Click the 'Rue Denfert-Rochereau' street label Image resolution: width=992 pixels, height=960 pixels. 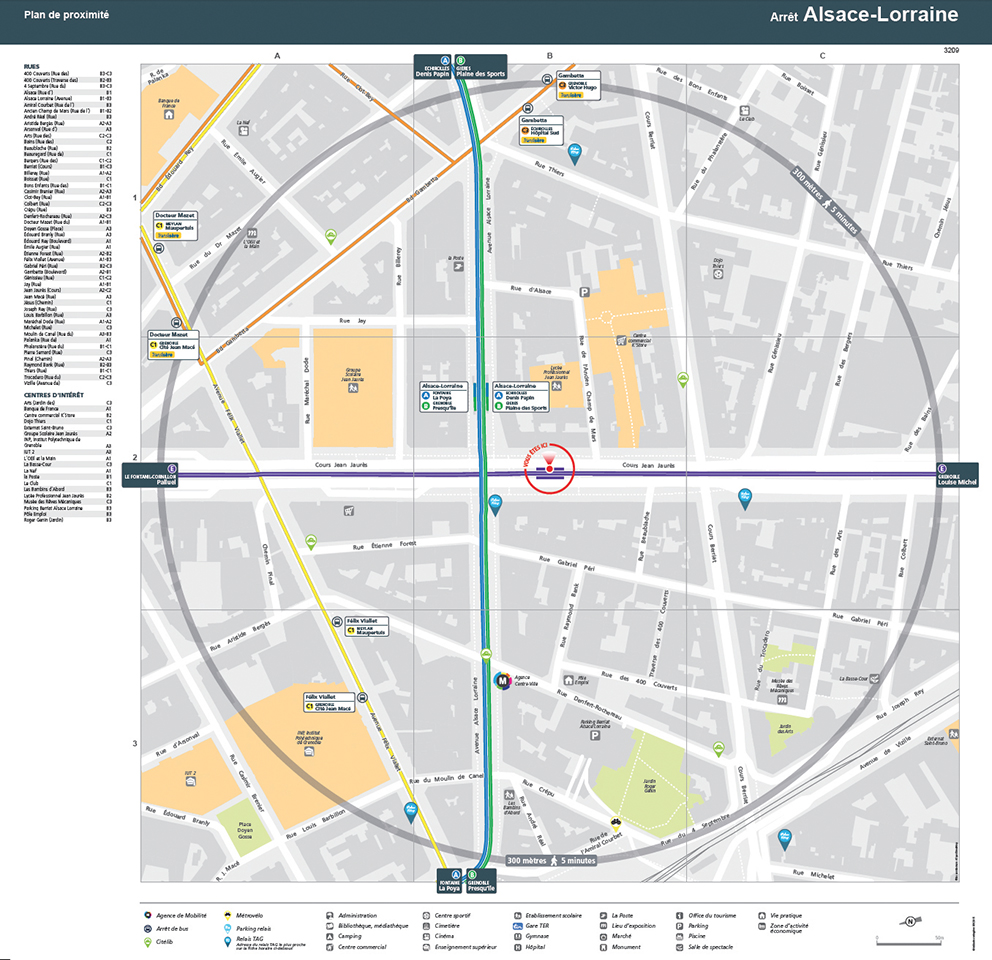click(589, 705)
